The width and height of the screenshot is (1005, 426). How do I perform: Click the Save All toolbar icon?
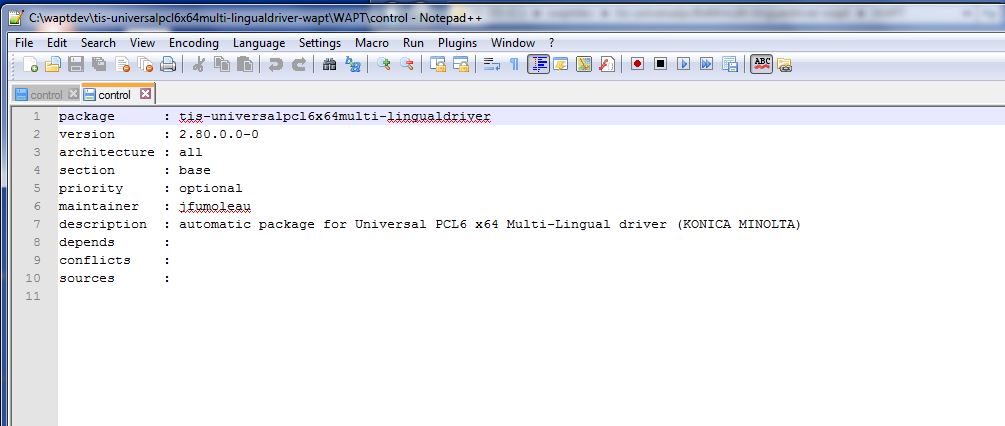[x=99, y=64]
